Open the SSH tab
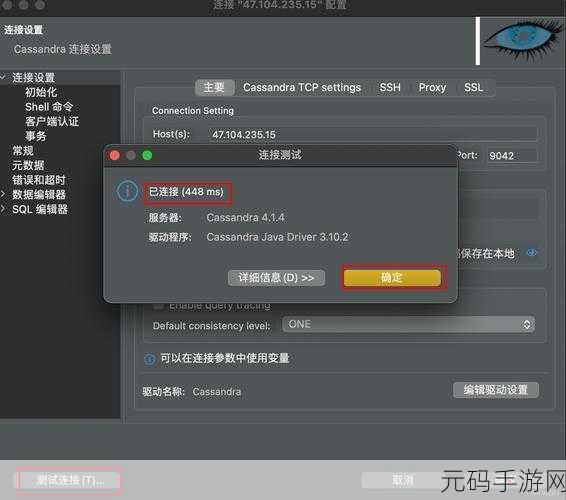This screenshot has width=566, height=500. coord(390,87)
